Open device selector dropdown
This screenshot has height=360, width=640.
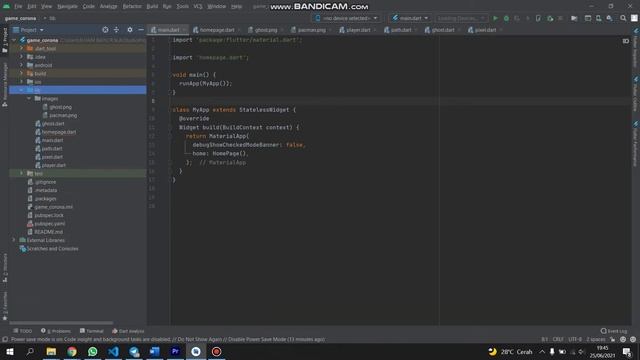346,18
